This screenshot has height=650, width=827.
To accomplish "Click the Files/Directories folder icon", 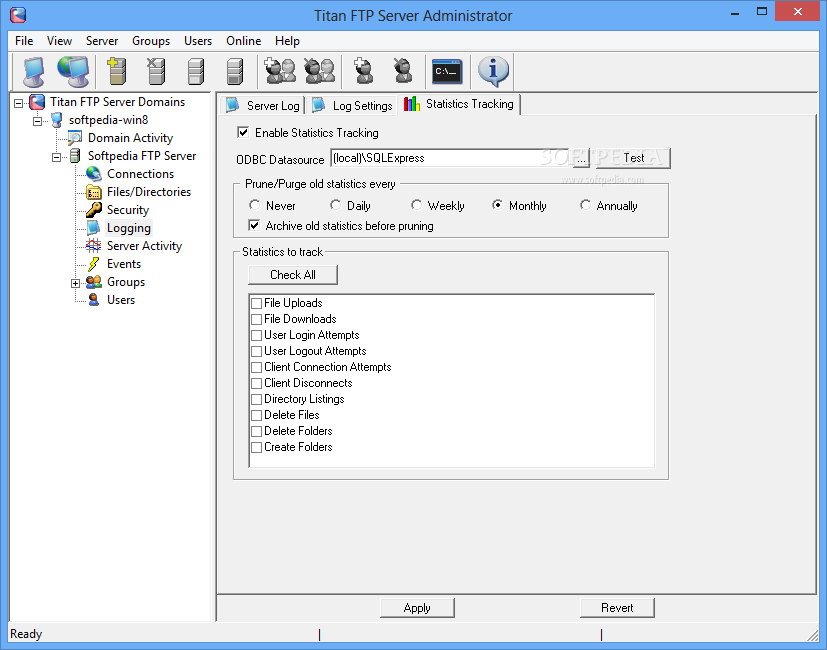I will click(93, 192).
